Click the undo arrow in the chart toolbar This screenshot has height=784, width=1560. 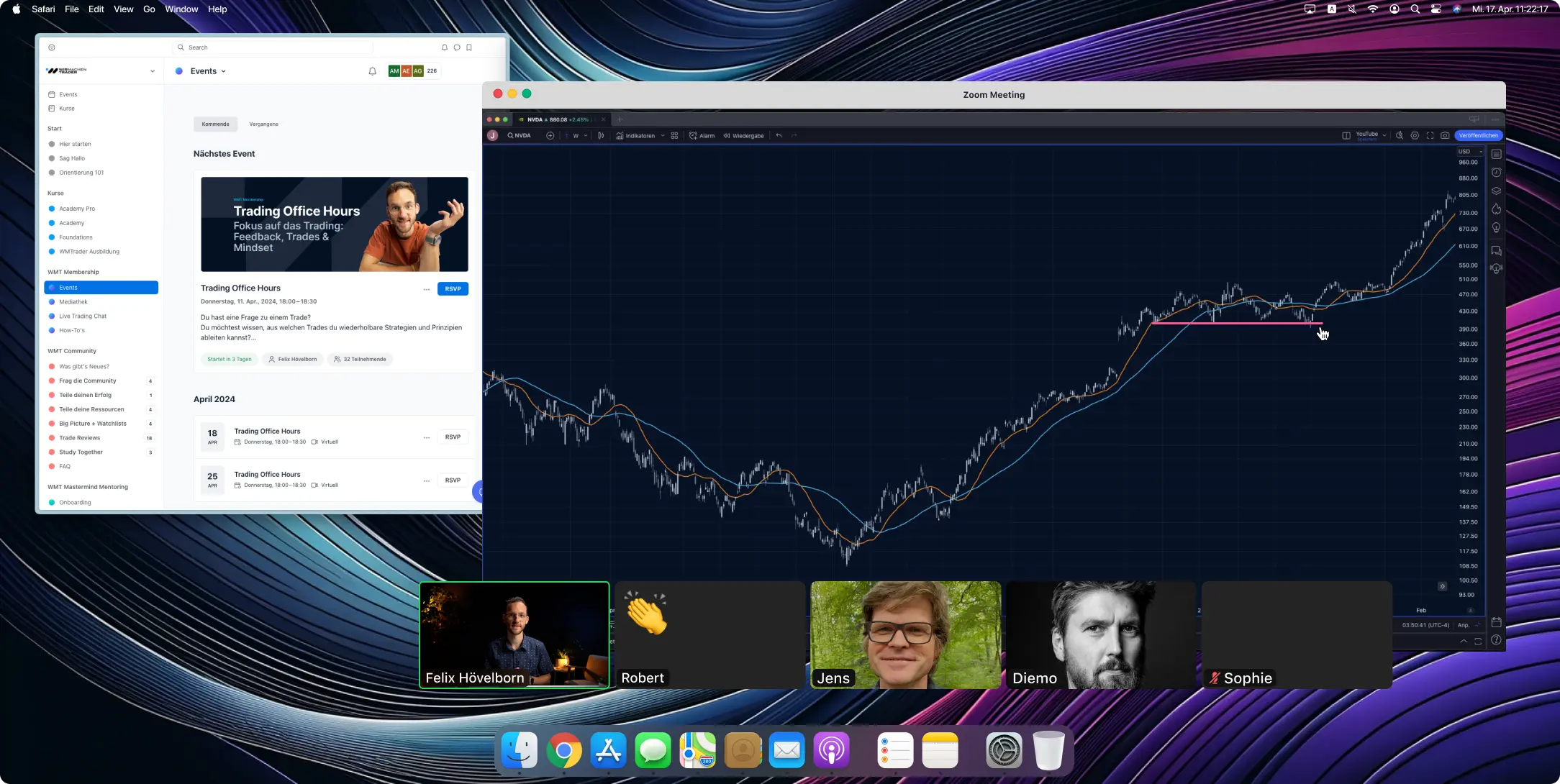click(x=779, y=135)
